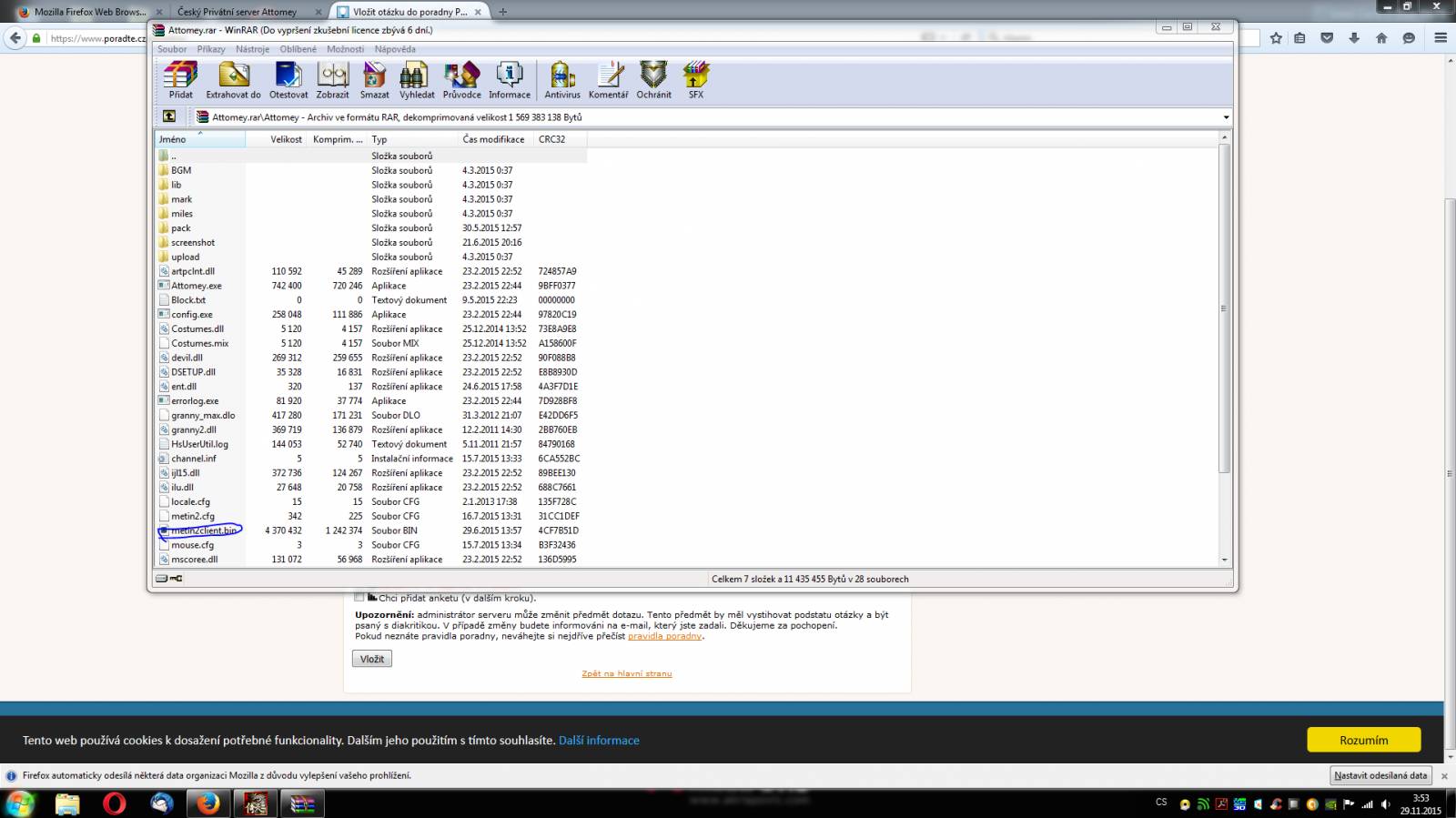Click the Vložit submit button
The height and width of the screenshot is (818, 1456).
pyautogui.click(x=372, y=659)
